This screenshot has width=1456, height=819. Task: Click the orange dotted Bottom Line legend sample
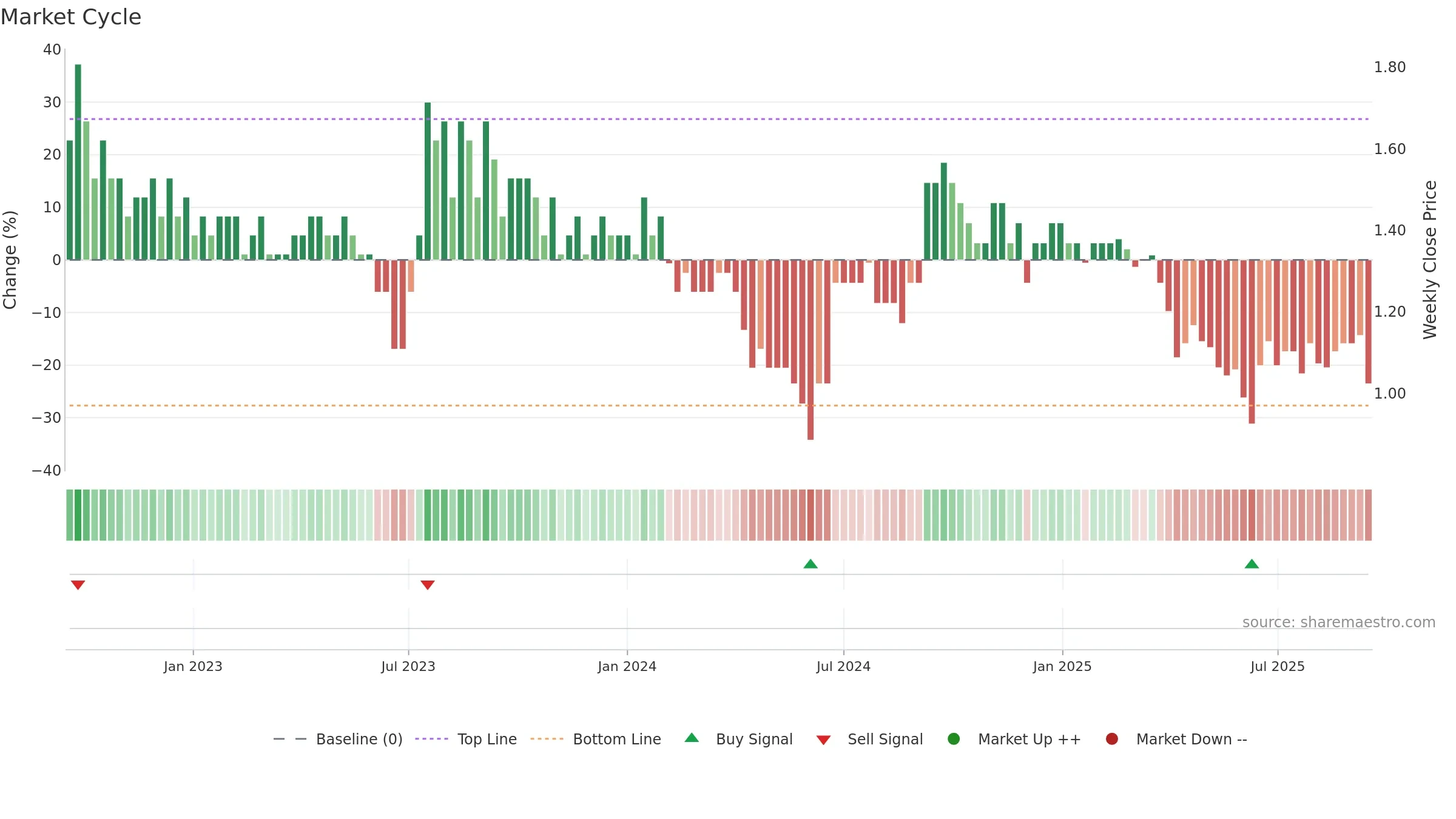tap(547, 739)
